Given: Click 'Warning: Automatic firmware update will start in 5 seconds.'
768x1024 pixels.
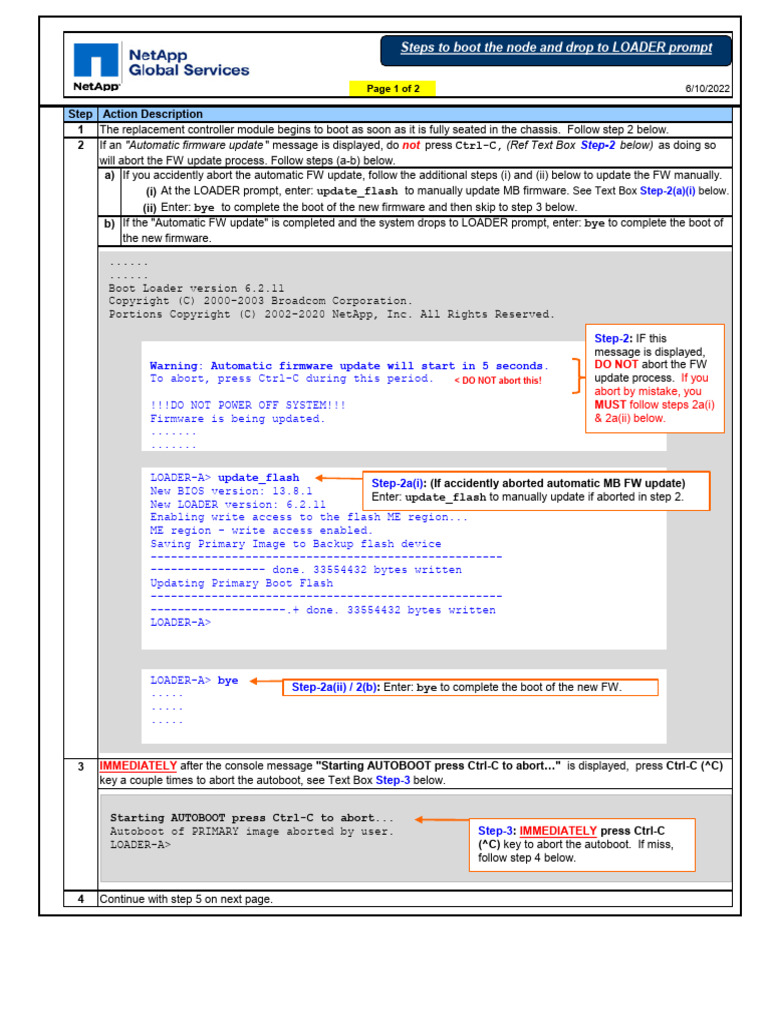Looking at the screenshot, I should [x=349, y=366].
